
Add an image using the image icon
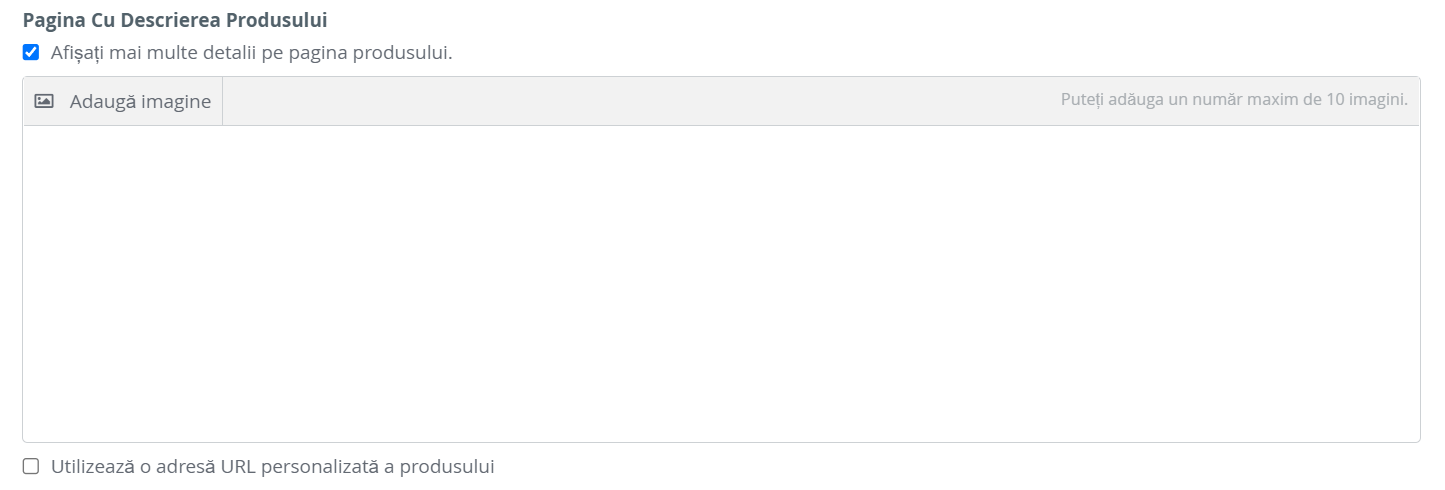pos(44,101)
